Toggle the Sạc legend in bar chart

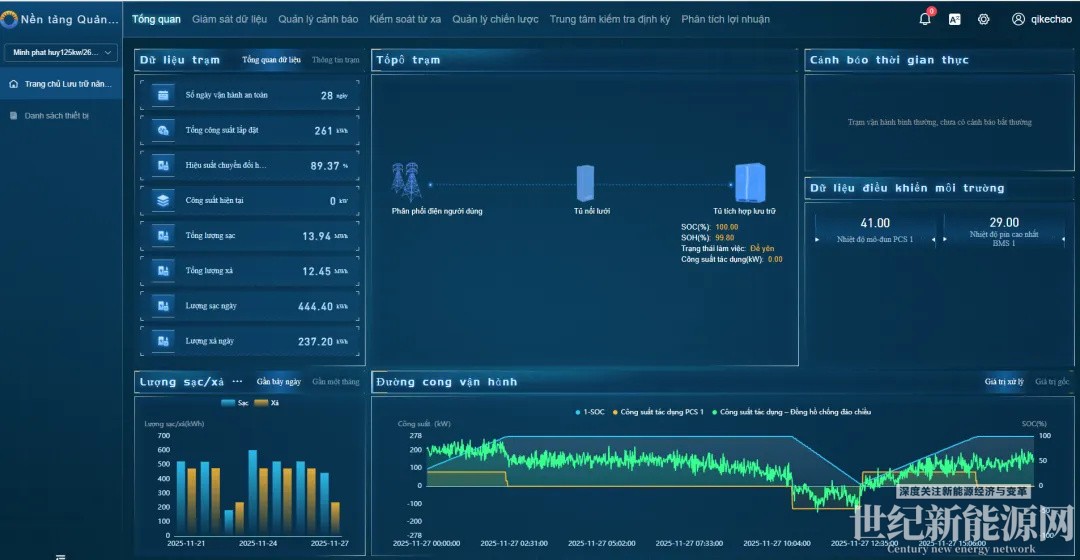click(x=234, y=403)
